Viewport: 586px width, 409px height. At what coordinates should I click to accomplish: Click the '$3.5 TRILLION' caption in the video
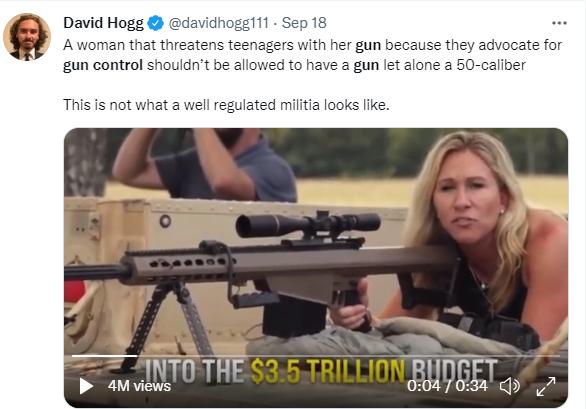[x=327, y=371]
